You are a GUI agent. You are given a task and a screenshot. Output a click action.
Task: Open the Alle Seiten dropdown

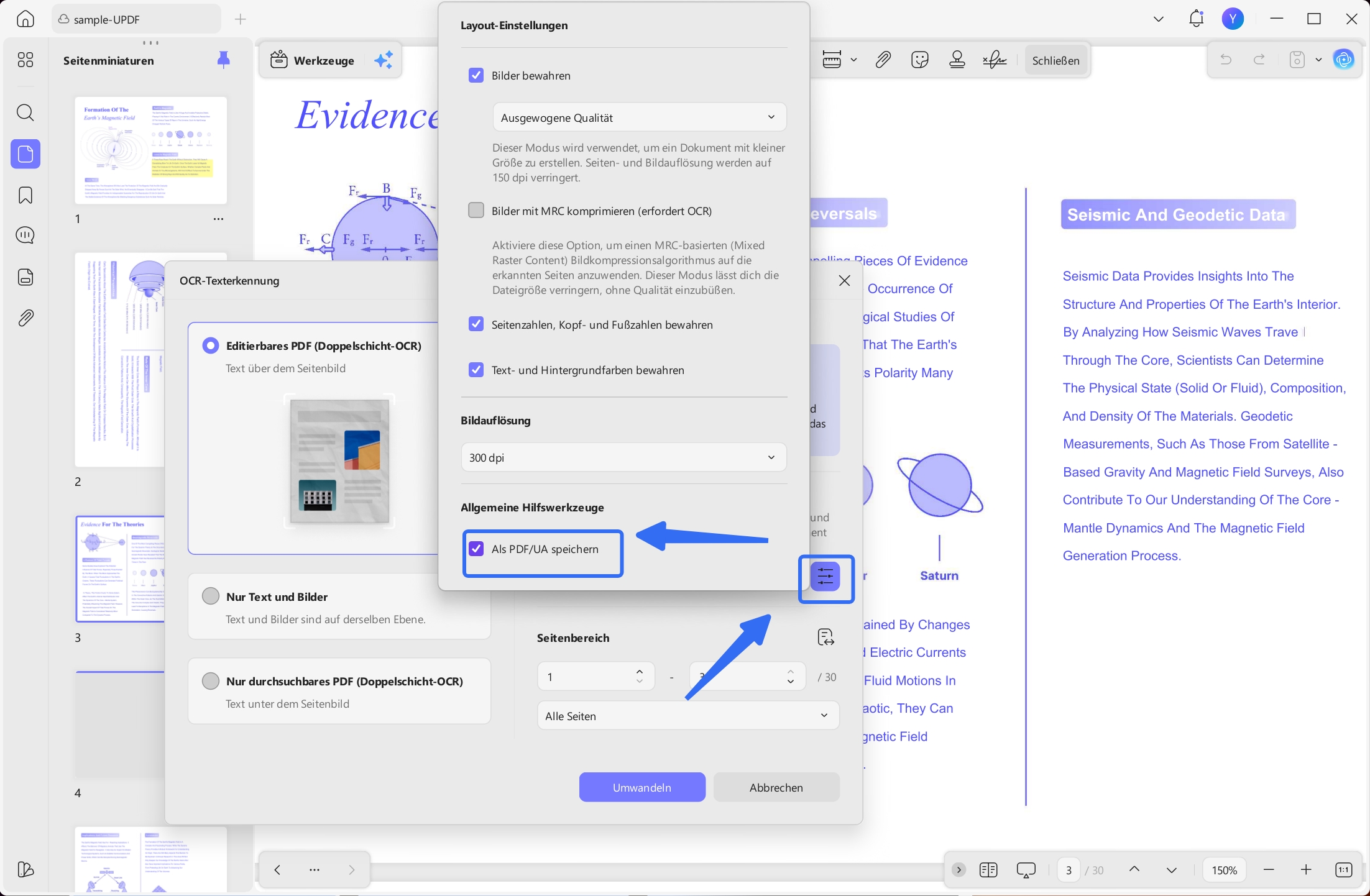[688, 716]
